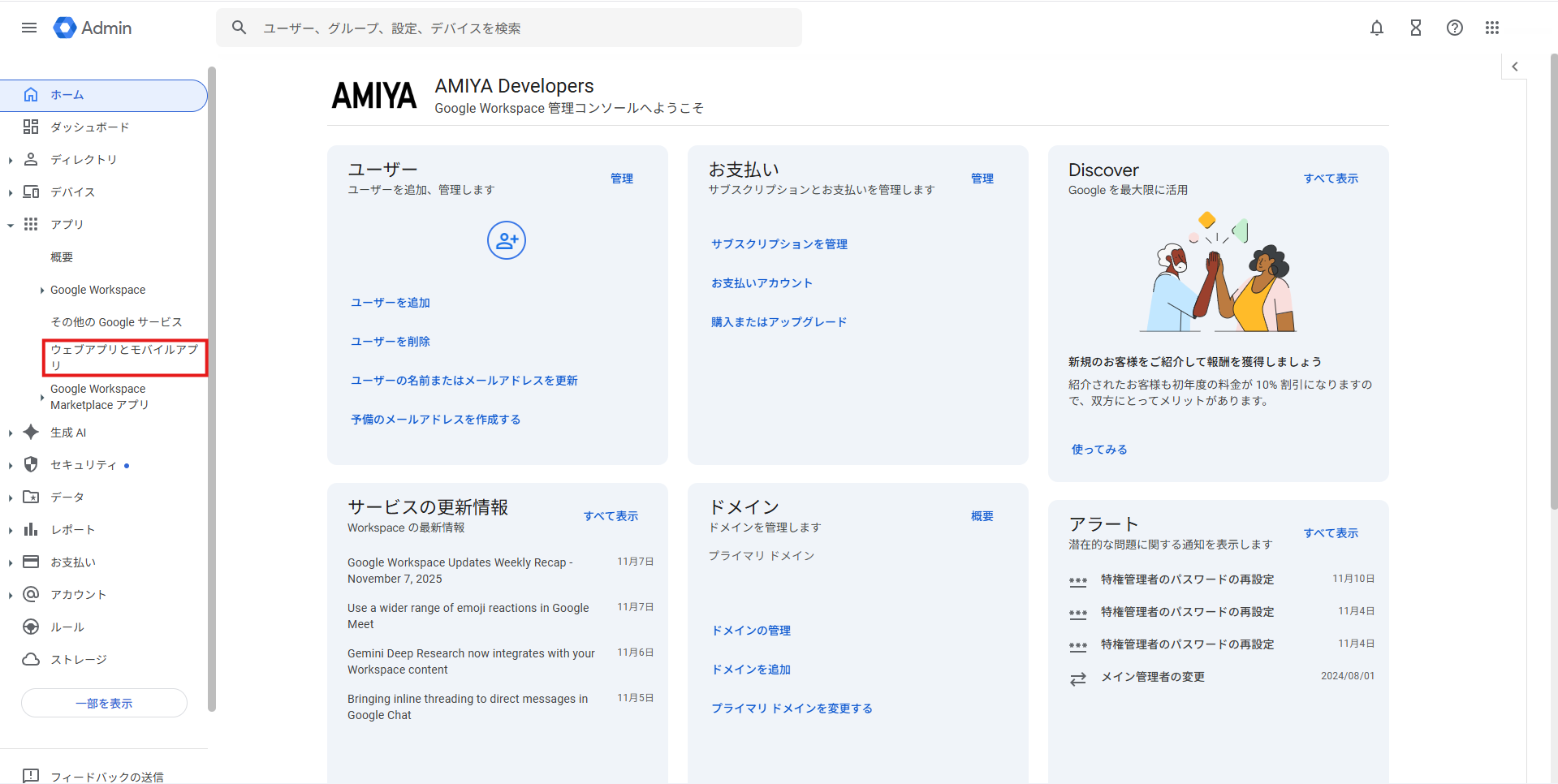Click the ストレージ cloud icon

tap(31, 659)
